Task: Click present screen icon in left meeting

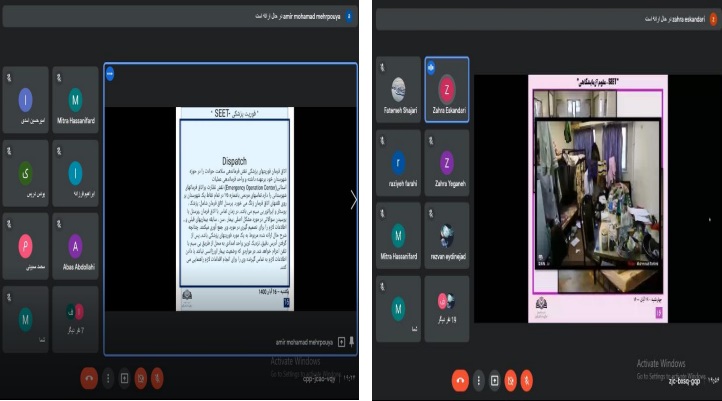Action: click(124, 380)
